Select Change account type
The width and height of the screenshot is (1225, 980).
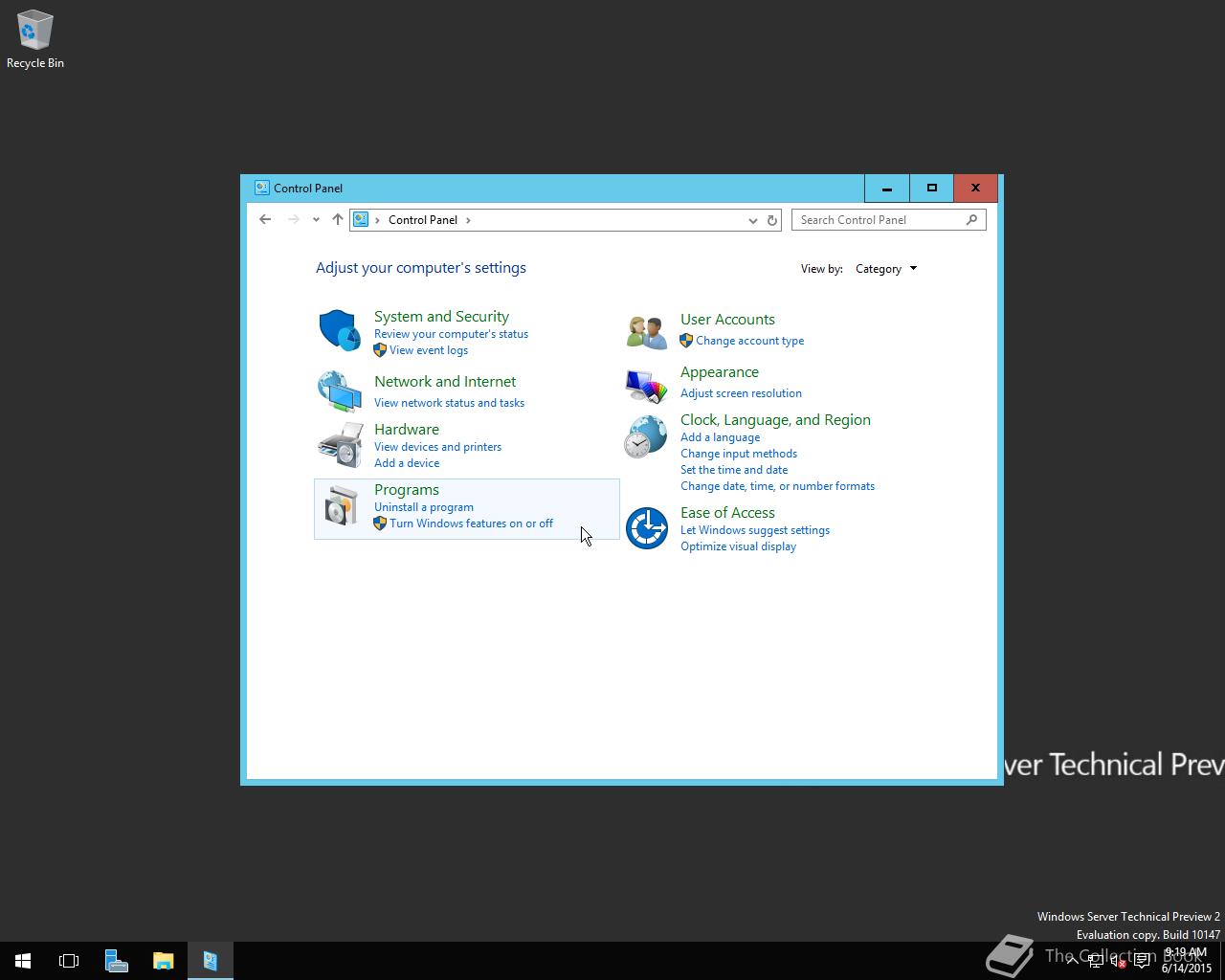749,341
